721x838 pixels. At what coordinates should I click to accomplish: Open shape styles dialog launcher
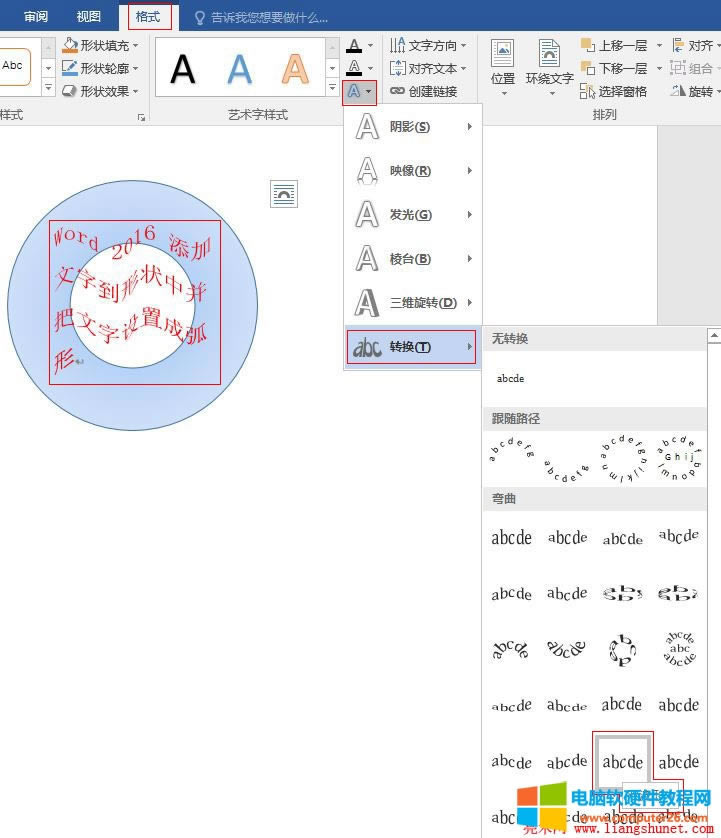141,118
